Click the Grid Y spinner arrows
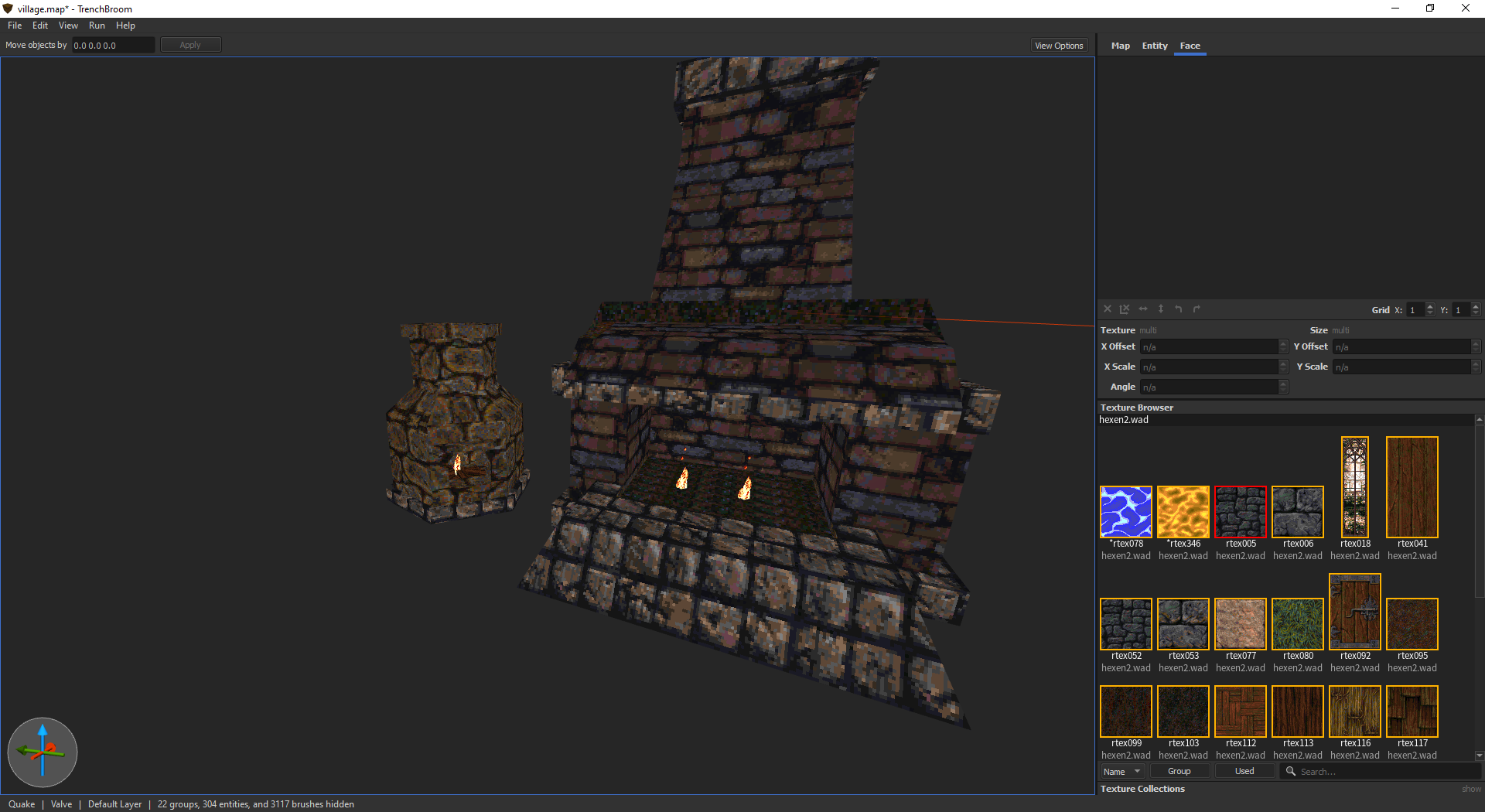The image size is (1485, 812). [1476, 309]
